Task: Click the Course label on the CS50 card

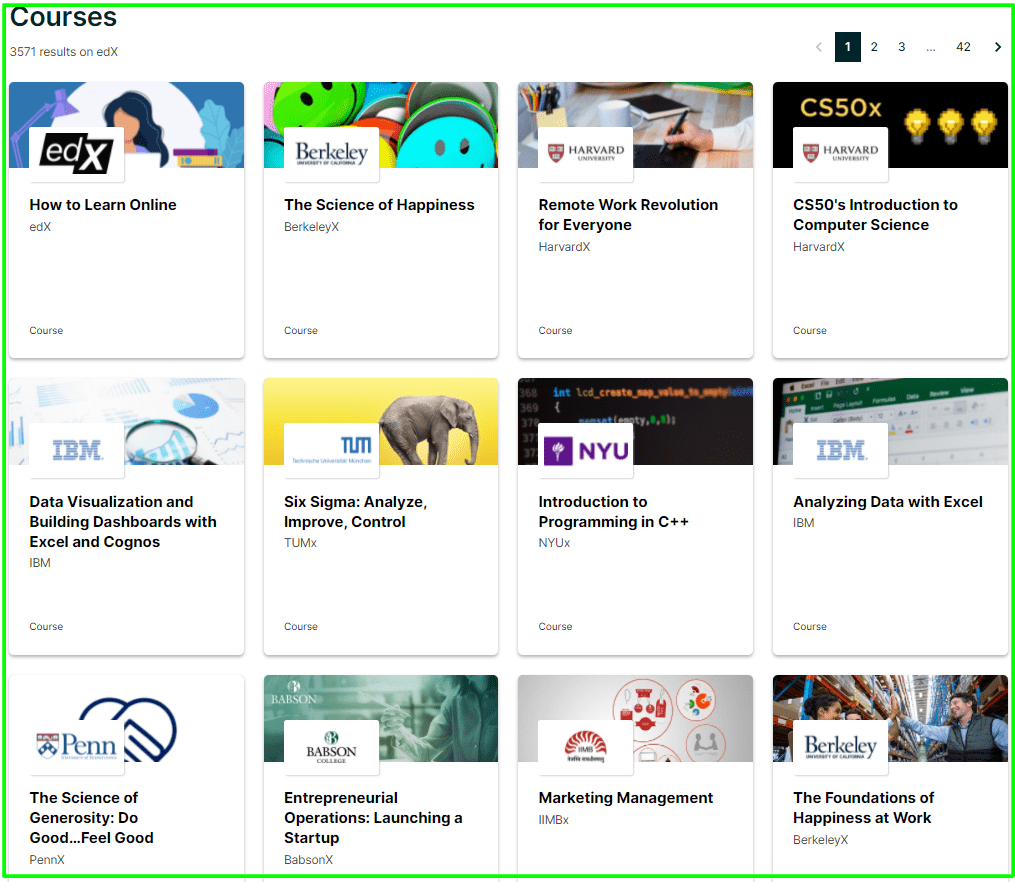Action: [x=810, y=331]
